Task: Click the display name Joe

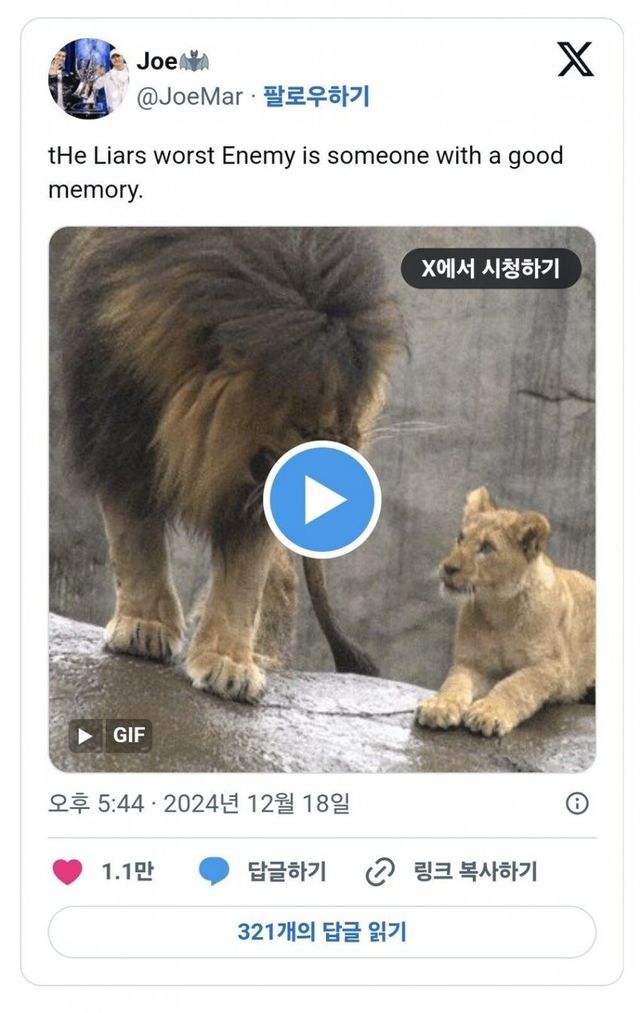Action: click(x=157, y=61)
